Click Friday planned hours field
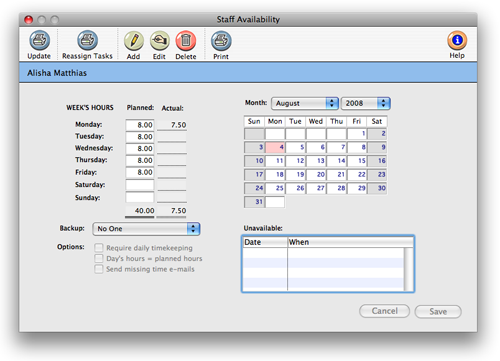500x361 pixels. point(140,172)
